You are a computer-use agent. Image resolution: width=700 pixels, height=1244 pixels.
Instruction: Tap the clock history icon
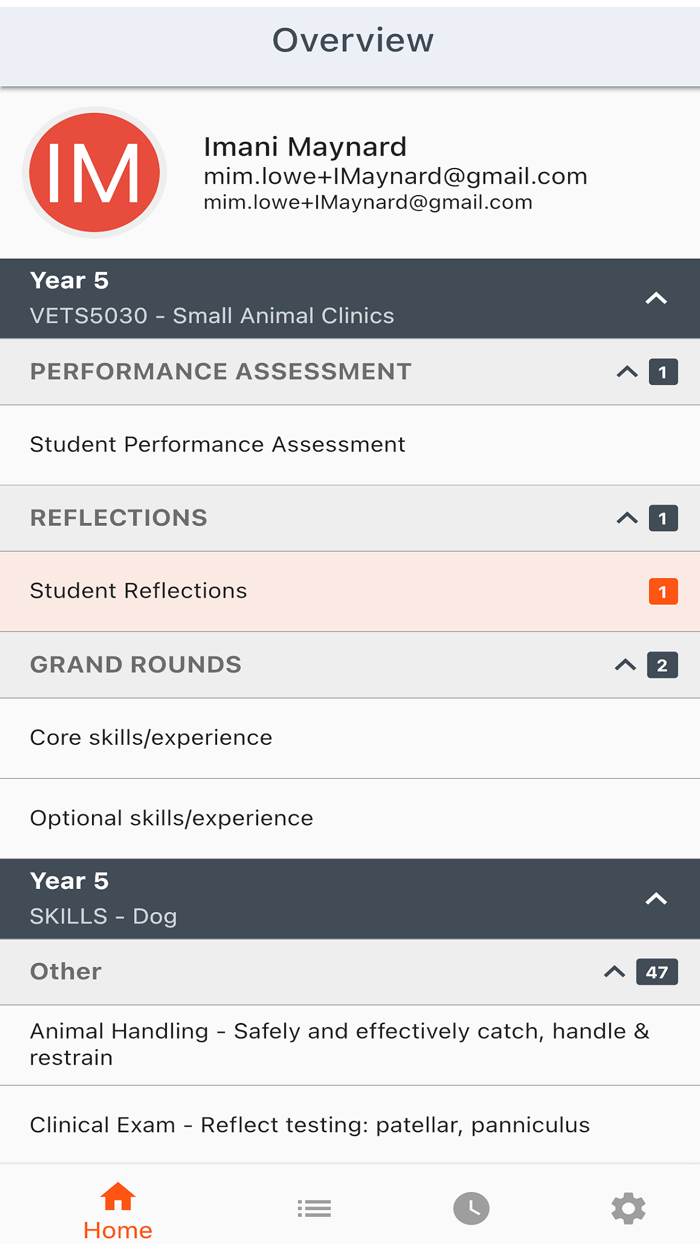point(471,1209)
